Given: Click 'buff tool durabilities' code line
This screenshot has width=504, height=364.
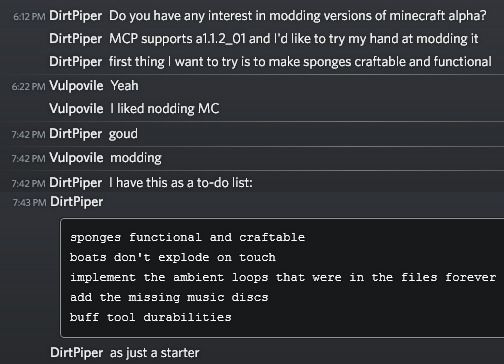Looking at the screenshot, I should point(151,317).
